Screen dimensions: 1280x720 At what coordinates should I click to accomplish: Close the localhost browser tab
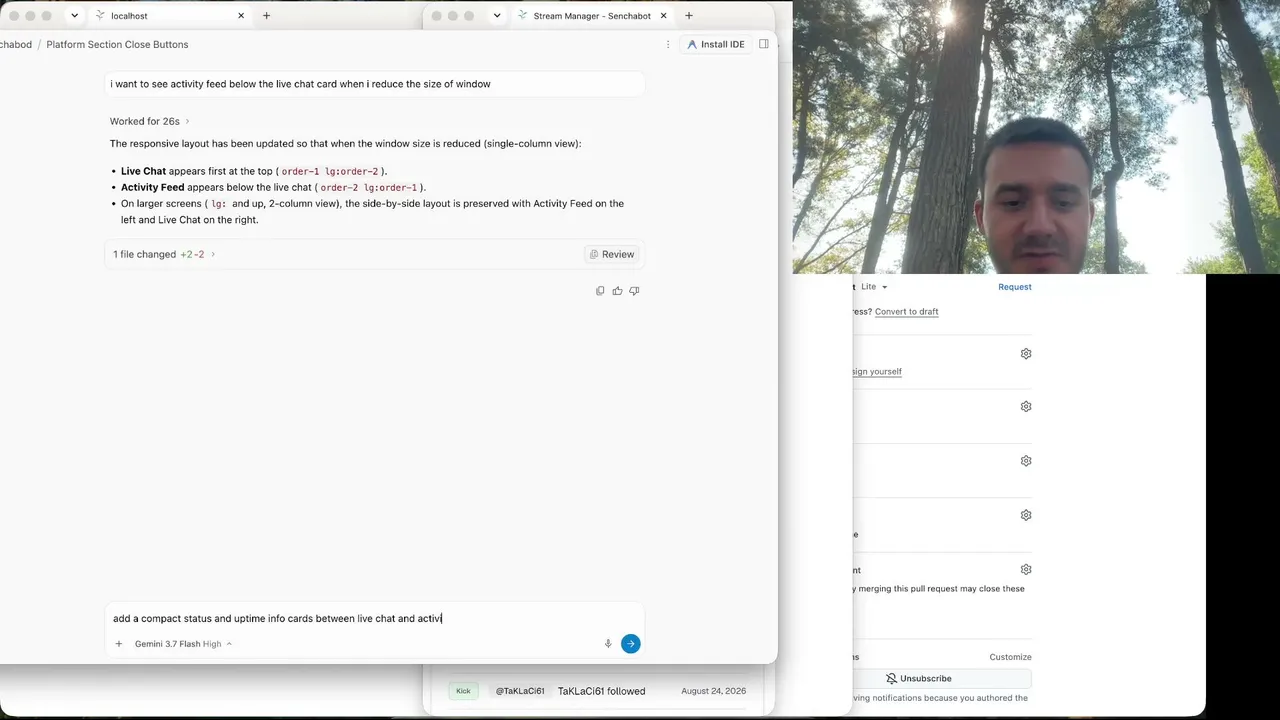pyautogui.click(x=241, y=16)
